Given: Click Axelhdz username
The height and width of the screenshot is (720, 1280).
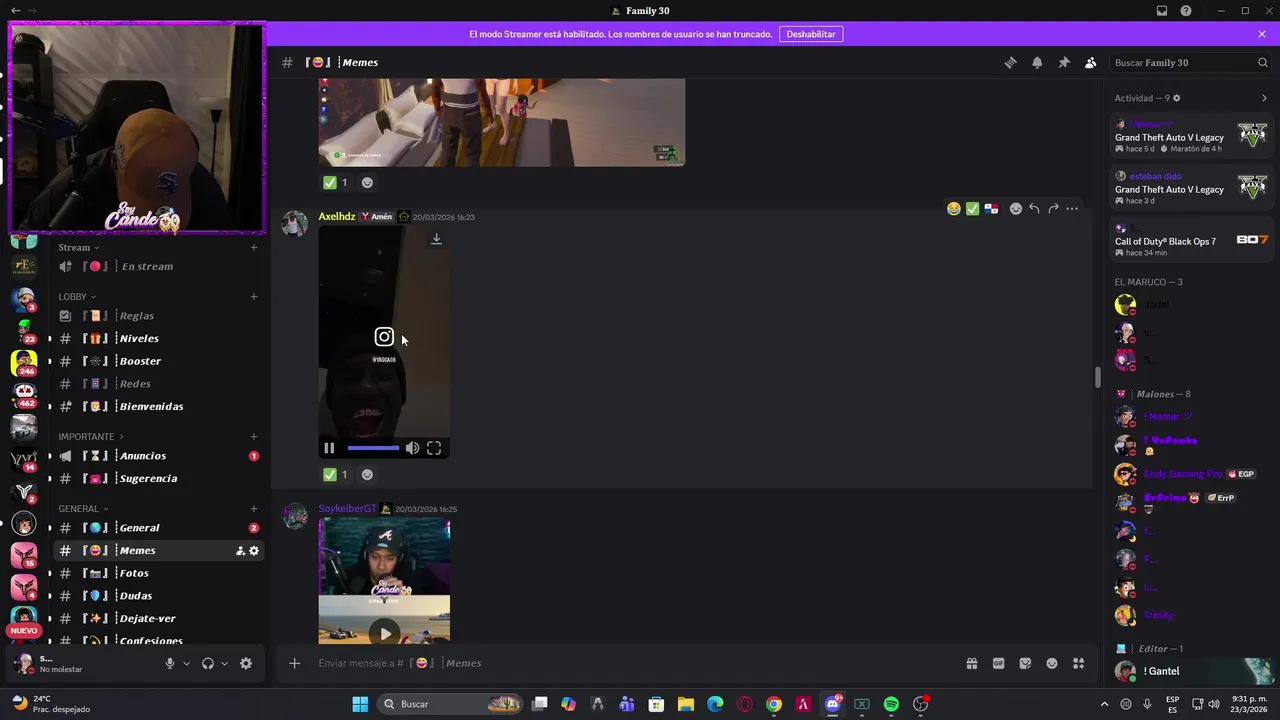Looking at the screenshot, I should 337,216.
